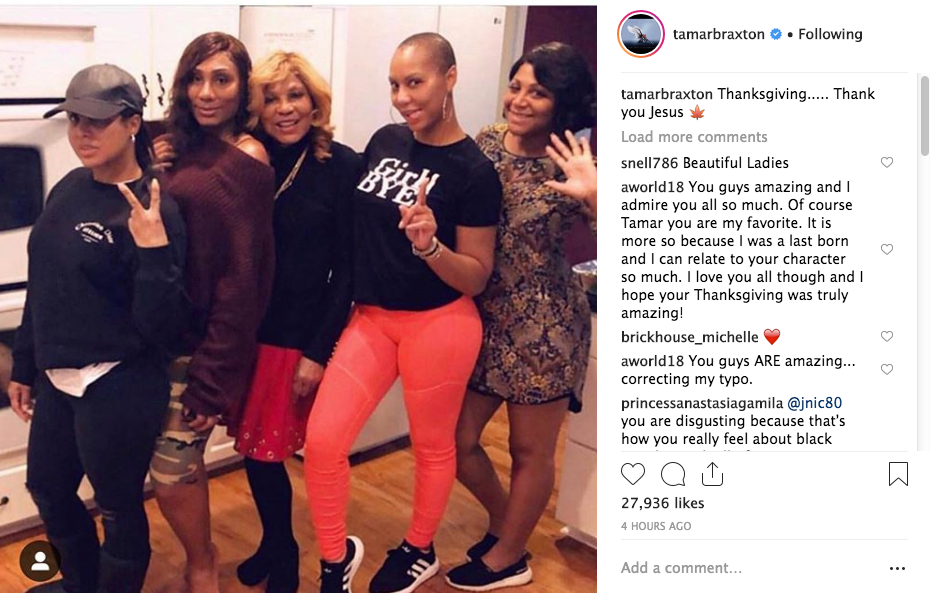The image size is (930, 593).
Task: Like snell786's comment
Action: pyautogui.click(x=887, y=162)
